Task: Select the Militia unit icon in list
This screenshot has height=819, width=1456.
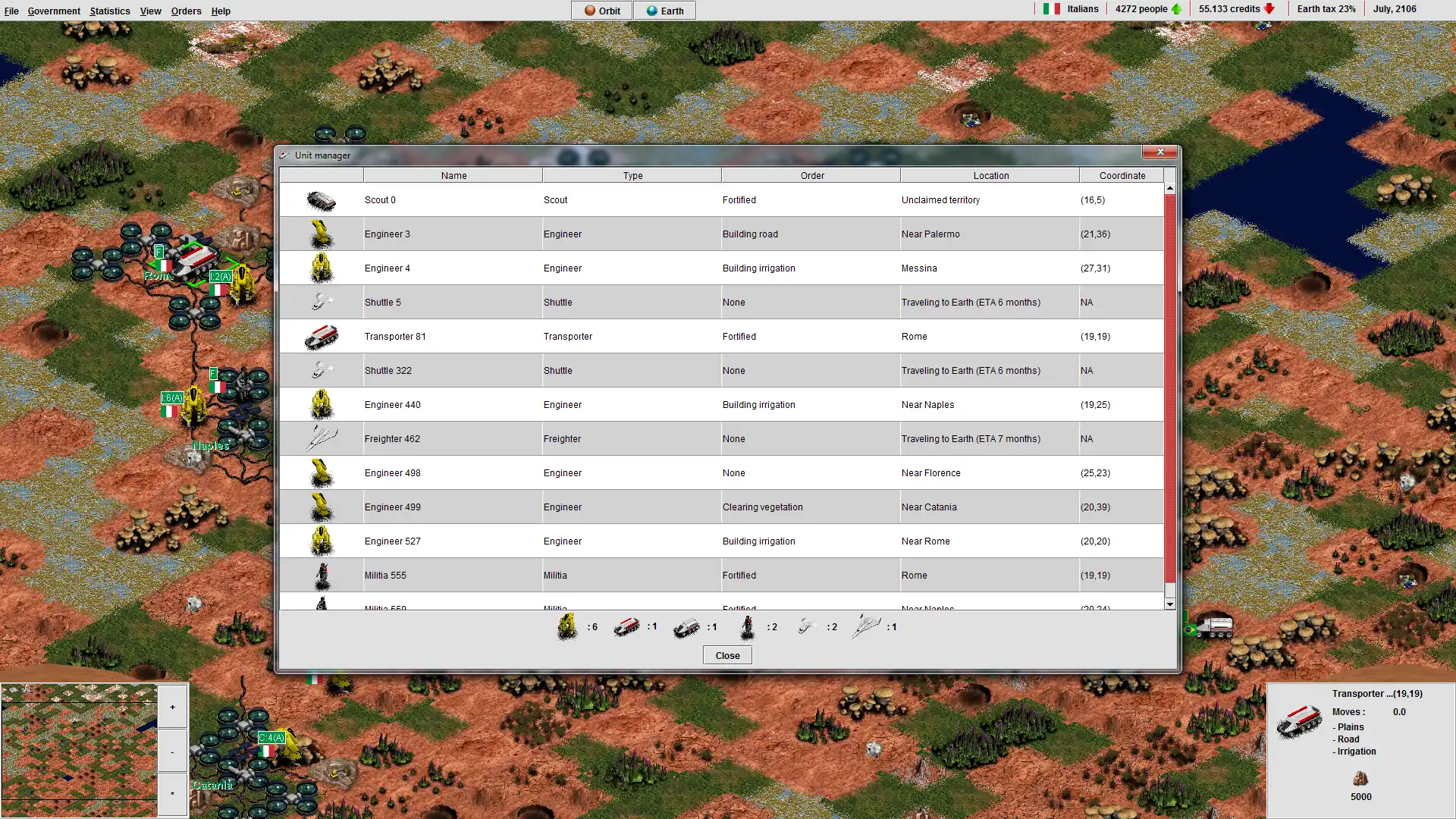Action: 322,575
